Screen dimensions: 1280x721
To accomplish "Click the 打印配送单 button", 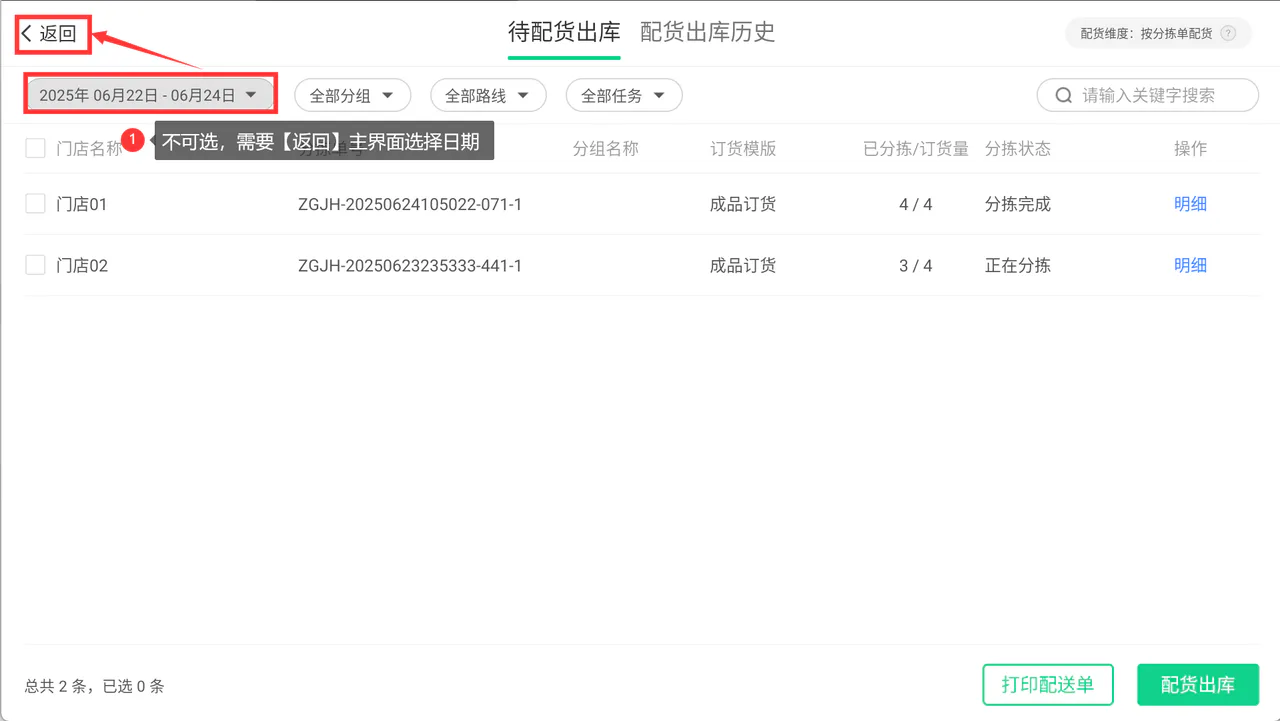I will (1048, 685).
